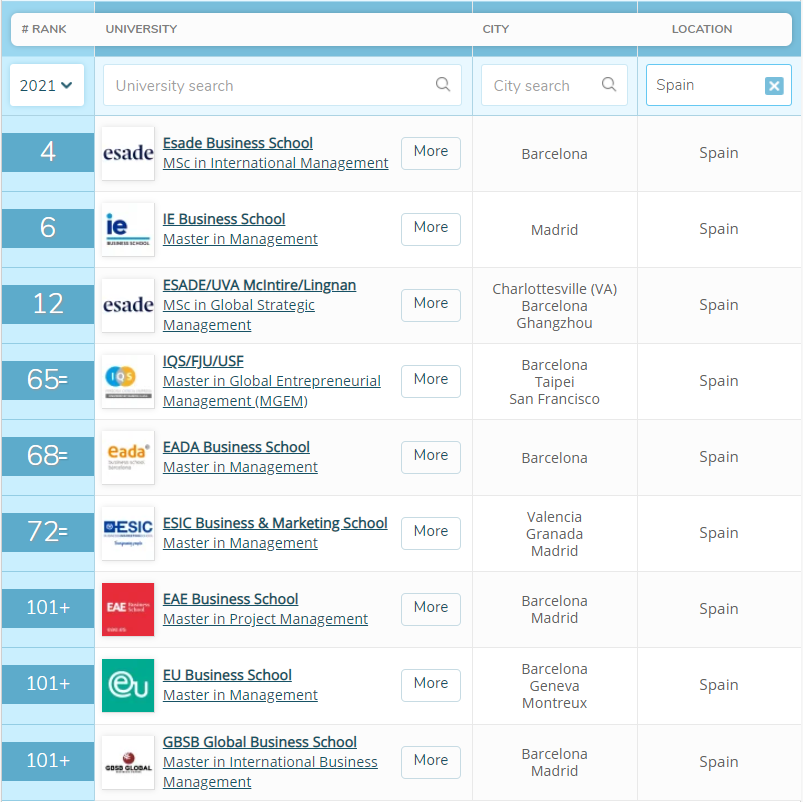Open EADA Business School link
Viewport: 803px width, 803px height.
[236, 447]
